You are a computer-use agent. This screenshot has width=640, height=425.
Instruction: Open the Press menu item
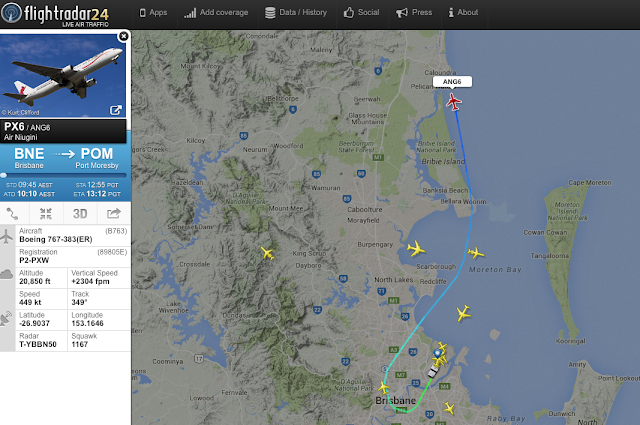pos(414,13)
